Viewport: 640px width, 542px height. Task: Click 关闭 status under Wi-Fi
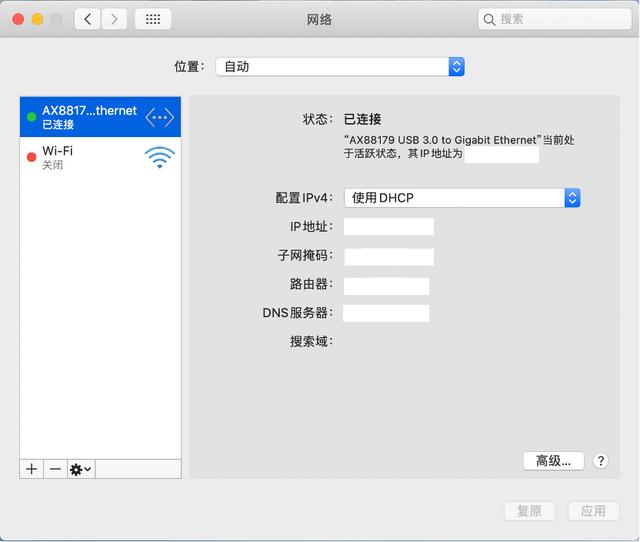coord(53,165)
